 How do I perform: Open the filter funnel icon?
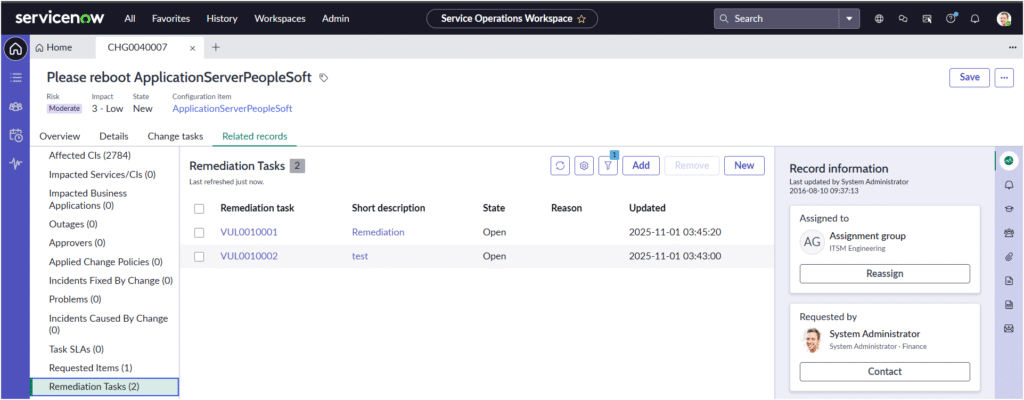coord(608,166)
